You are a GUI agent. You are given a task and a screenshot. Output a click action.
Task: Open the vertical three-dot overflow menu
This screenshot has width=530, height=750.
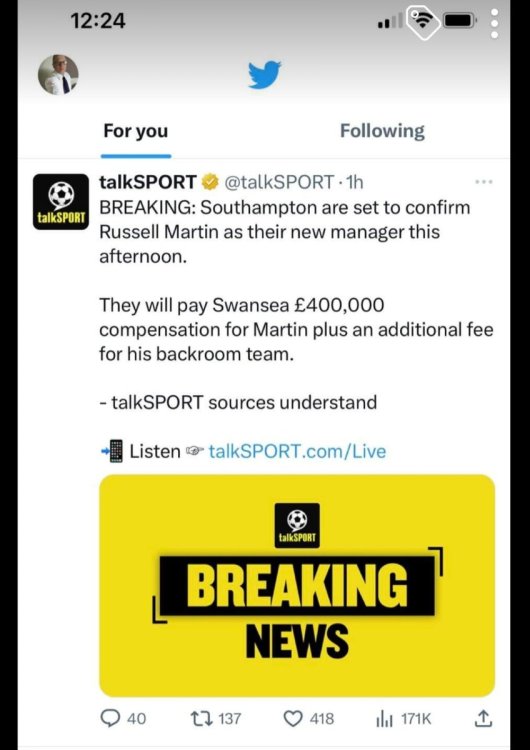(x=495, y=23)
